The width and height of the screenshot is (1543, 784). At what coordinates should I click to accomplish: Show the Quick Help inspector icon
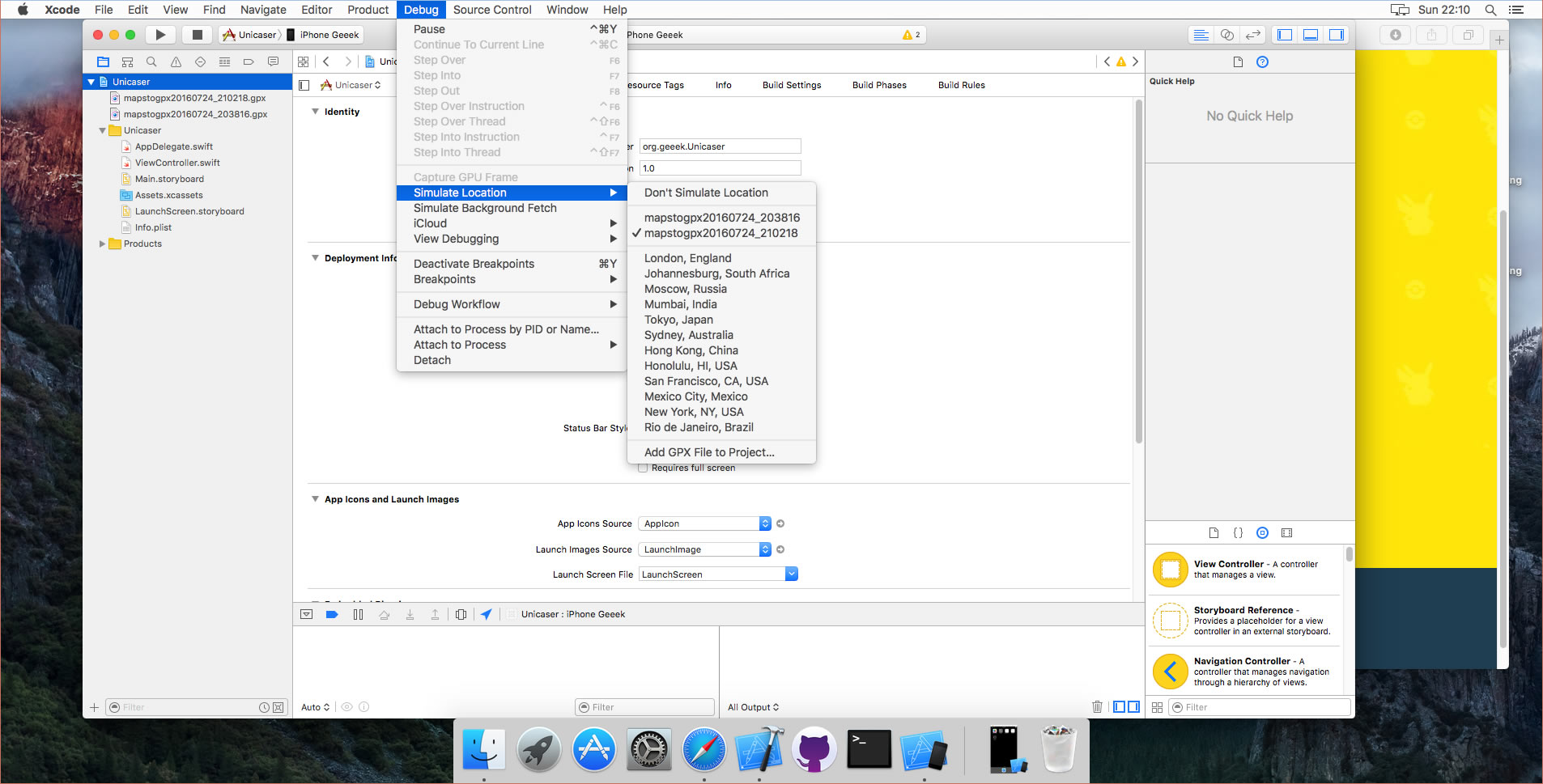[x=1262, y=61]
